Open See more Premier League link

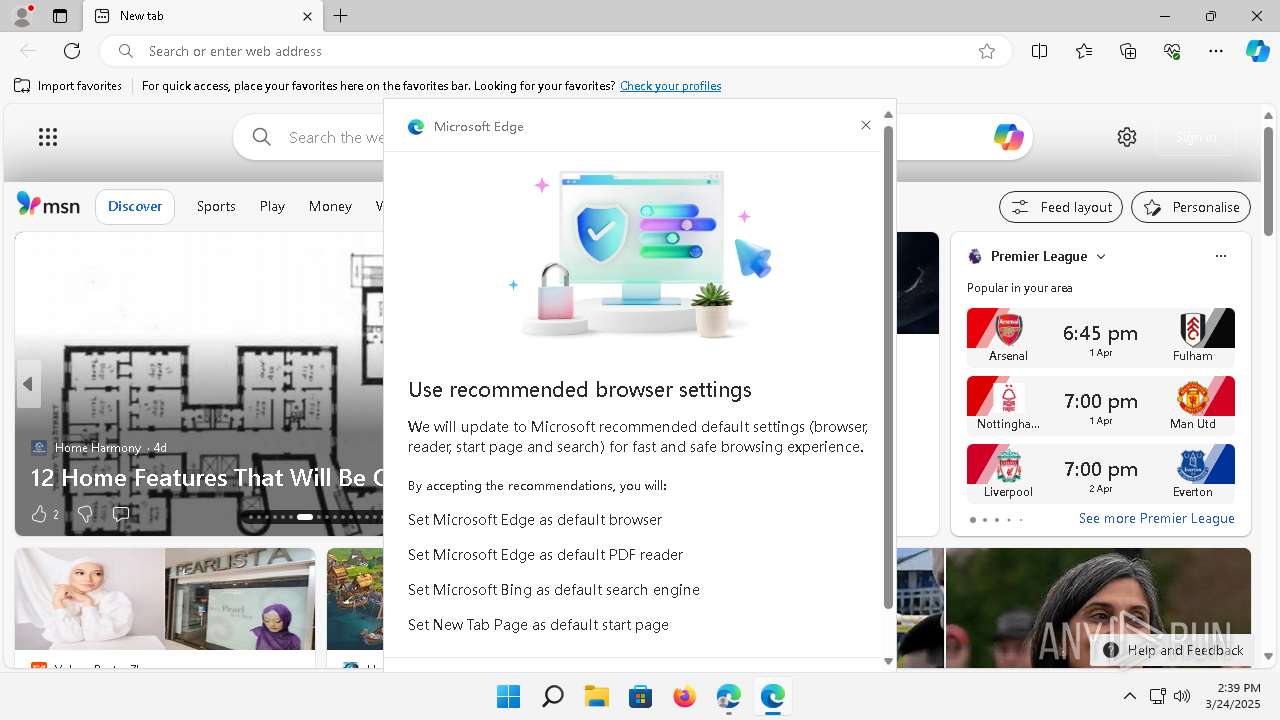tap(1156, 518)
